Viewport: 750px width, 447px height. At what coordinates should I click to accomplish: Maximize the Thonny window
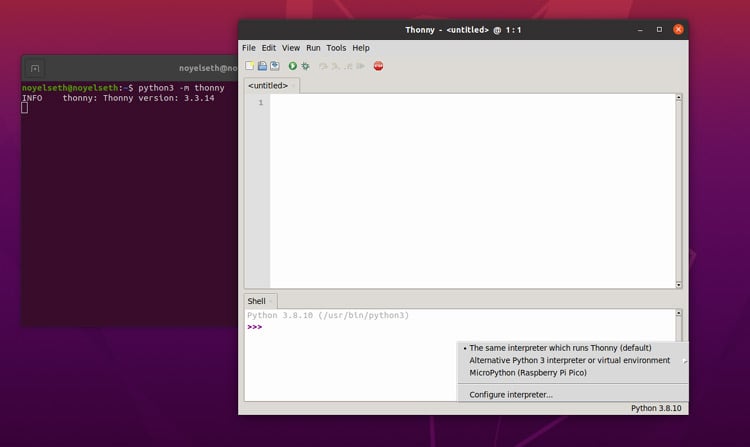(659, 30)
